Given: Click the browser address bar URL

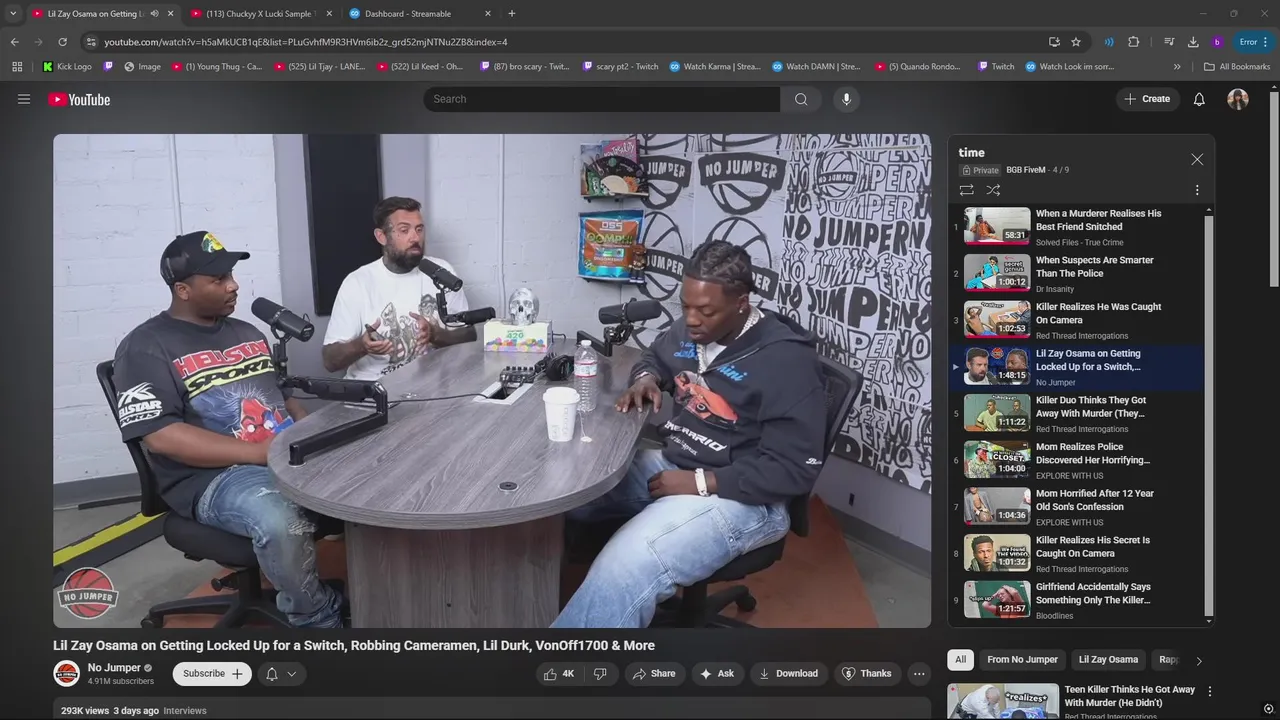Looking at the screenshot, I should pyautogui.click(x=305, y=42).
